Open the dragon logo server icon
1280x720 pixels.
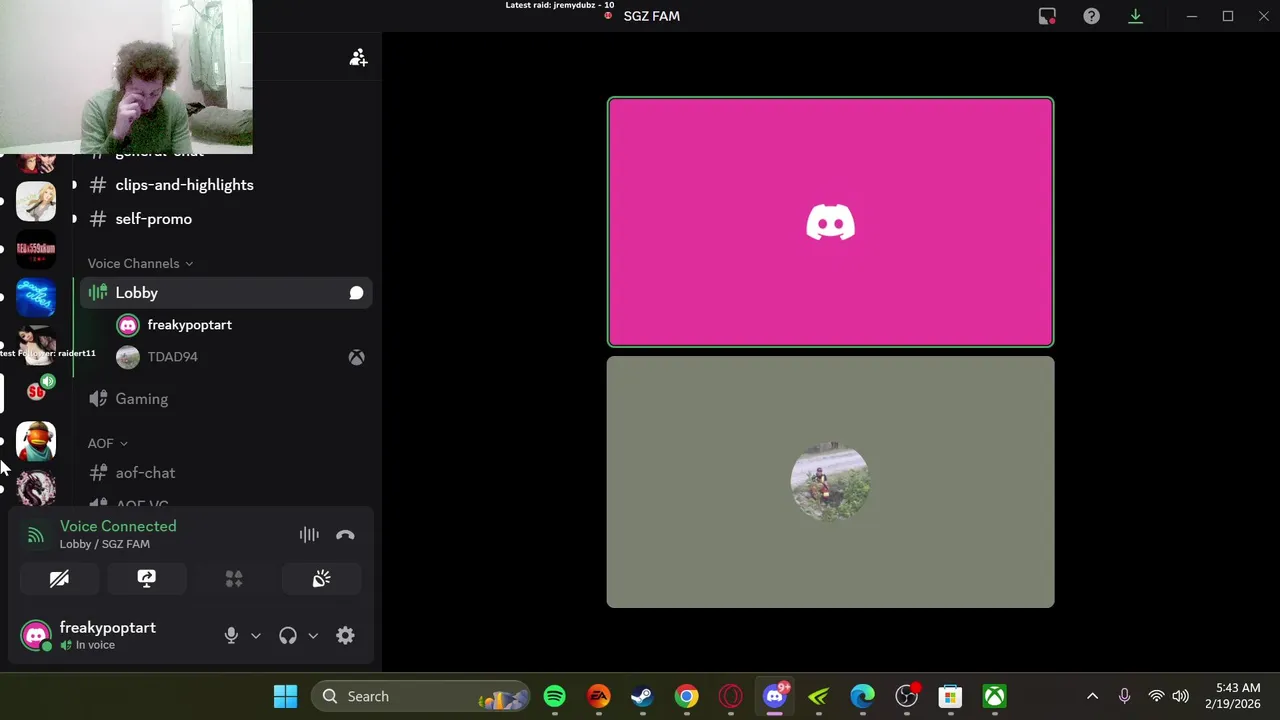click(36, 487)
